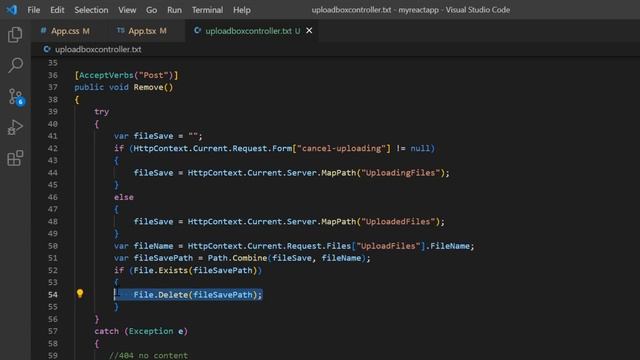Screen dimensions: 640x360
Task: Open the Terminal menu
Action: 207,10
